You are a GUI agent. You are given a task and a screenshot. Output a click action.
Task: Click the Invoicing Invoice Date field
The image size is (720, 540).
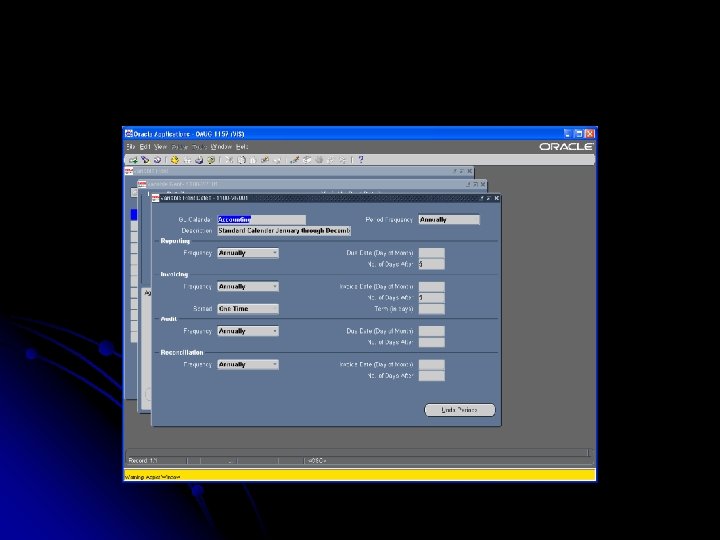click(432, 287)
